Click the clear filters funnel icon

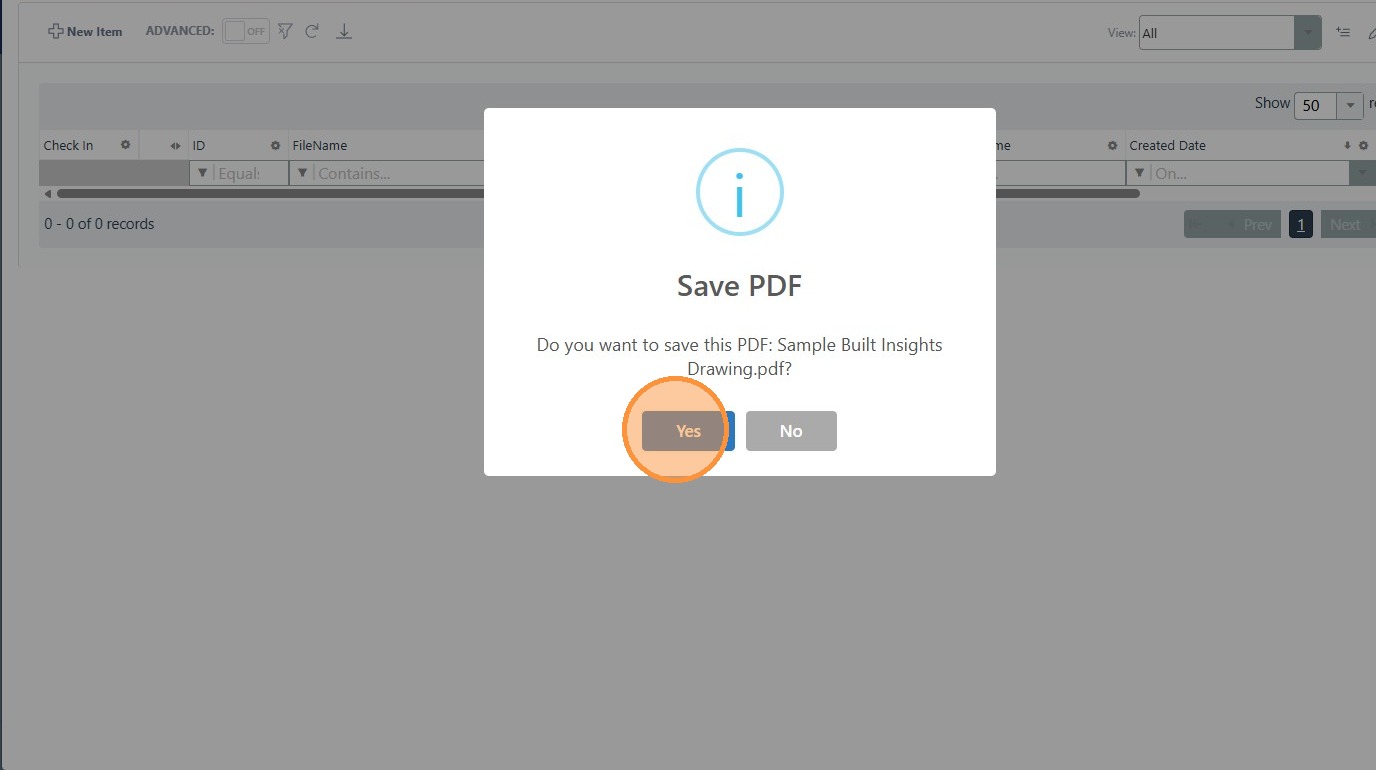pyautogui.click(x=285, y=31)
